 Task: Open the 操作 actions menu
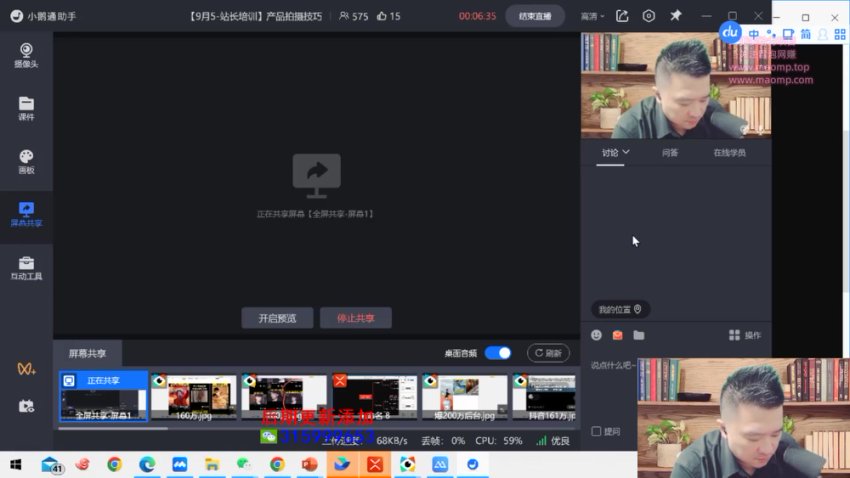coord(745,335)
